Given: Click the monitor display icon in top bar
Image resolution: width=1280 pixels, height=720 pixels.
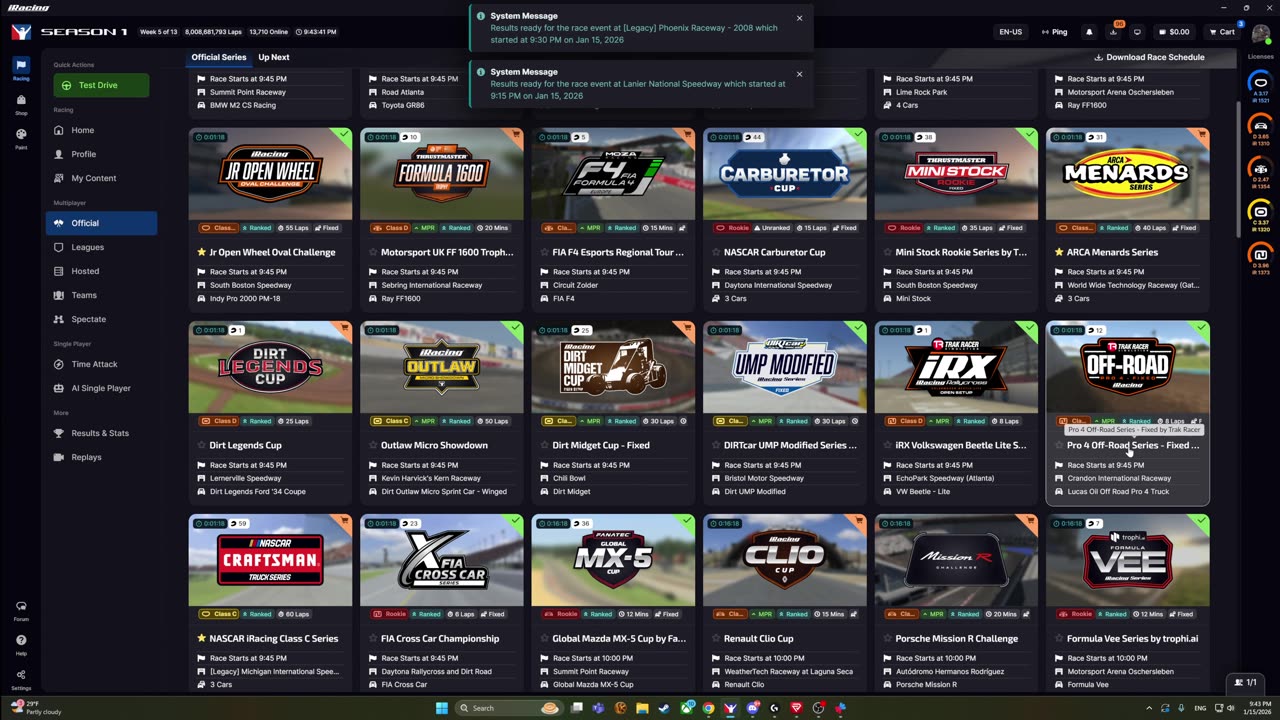Looking at the screenshot, I should tap(1137, 32).
